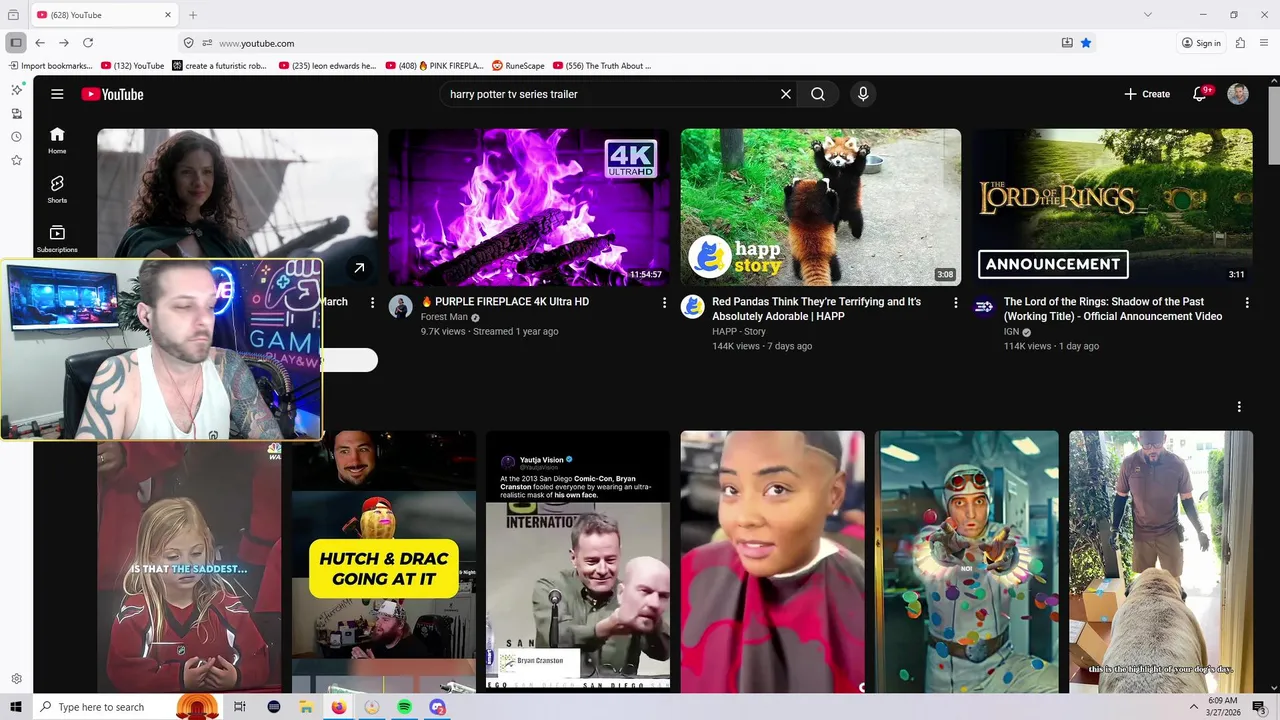Expand the list-all-tabs chevron
1280x720 pixels.
point(1148,15)
